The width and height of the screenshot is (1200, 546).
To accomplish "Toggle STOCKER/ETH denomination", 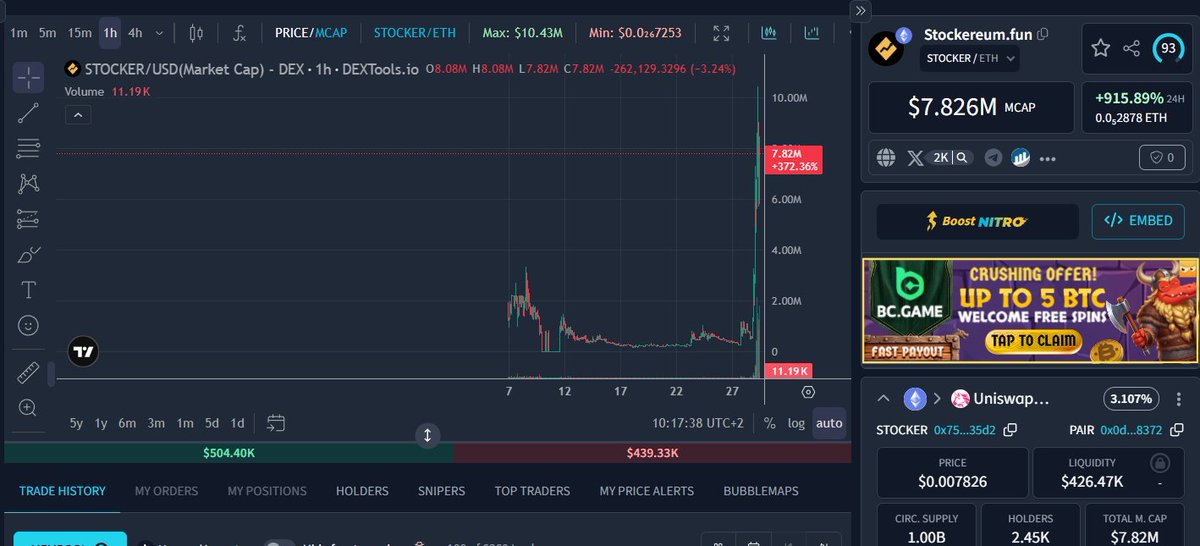I will point(414,33).
